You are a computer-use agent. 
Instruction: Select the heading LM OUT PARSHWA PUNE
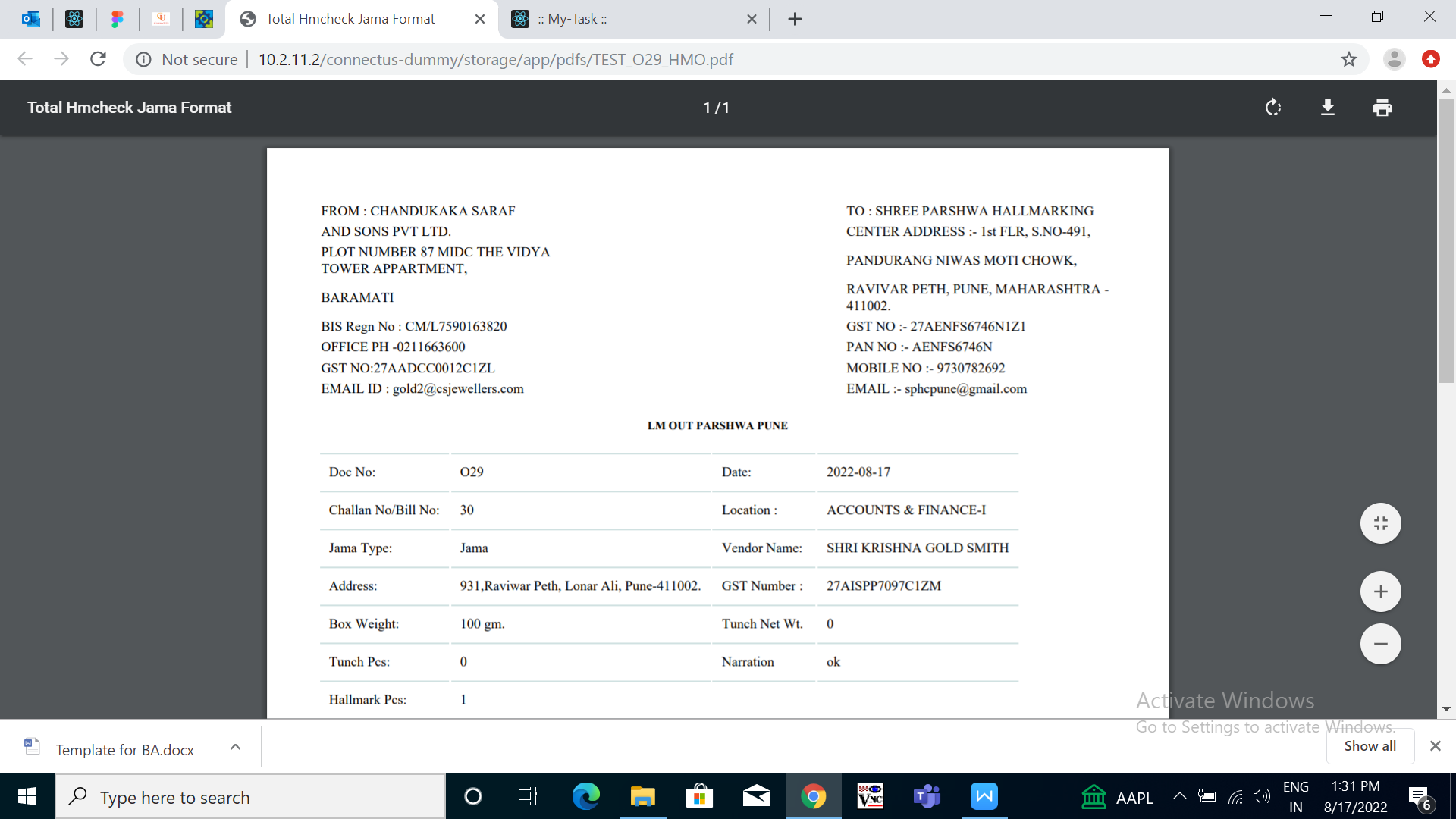[x=717, y=425]
